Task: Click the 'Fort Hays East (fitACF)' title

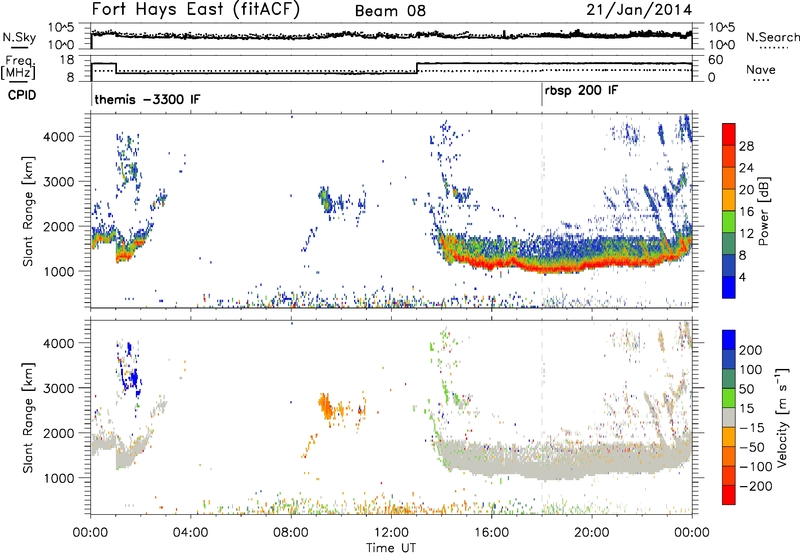Action: [x=195, y=10]
